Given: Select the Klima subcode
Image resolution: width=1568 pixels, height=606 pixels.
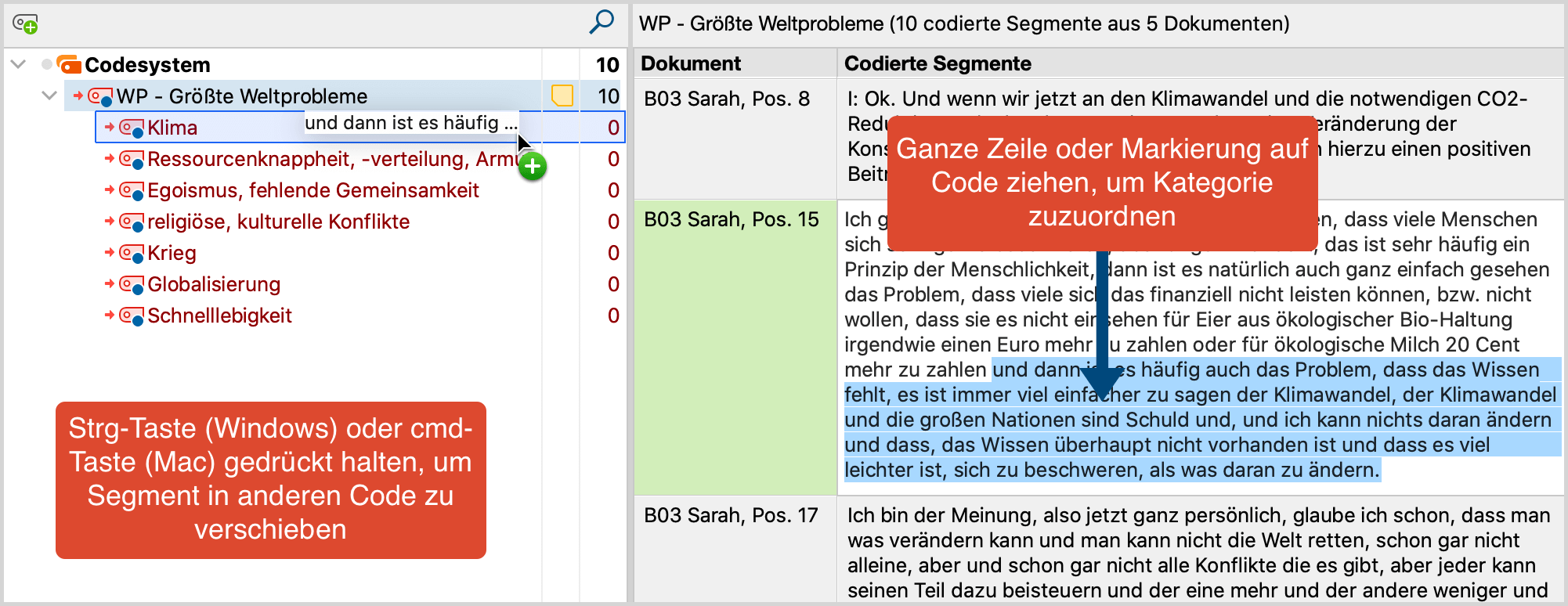Looking at the screenshot, I should [172, 128].
